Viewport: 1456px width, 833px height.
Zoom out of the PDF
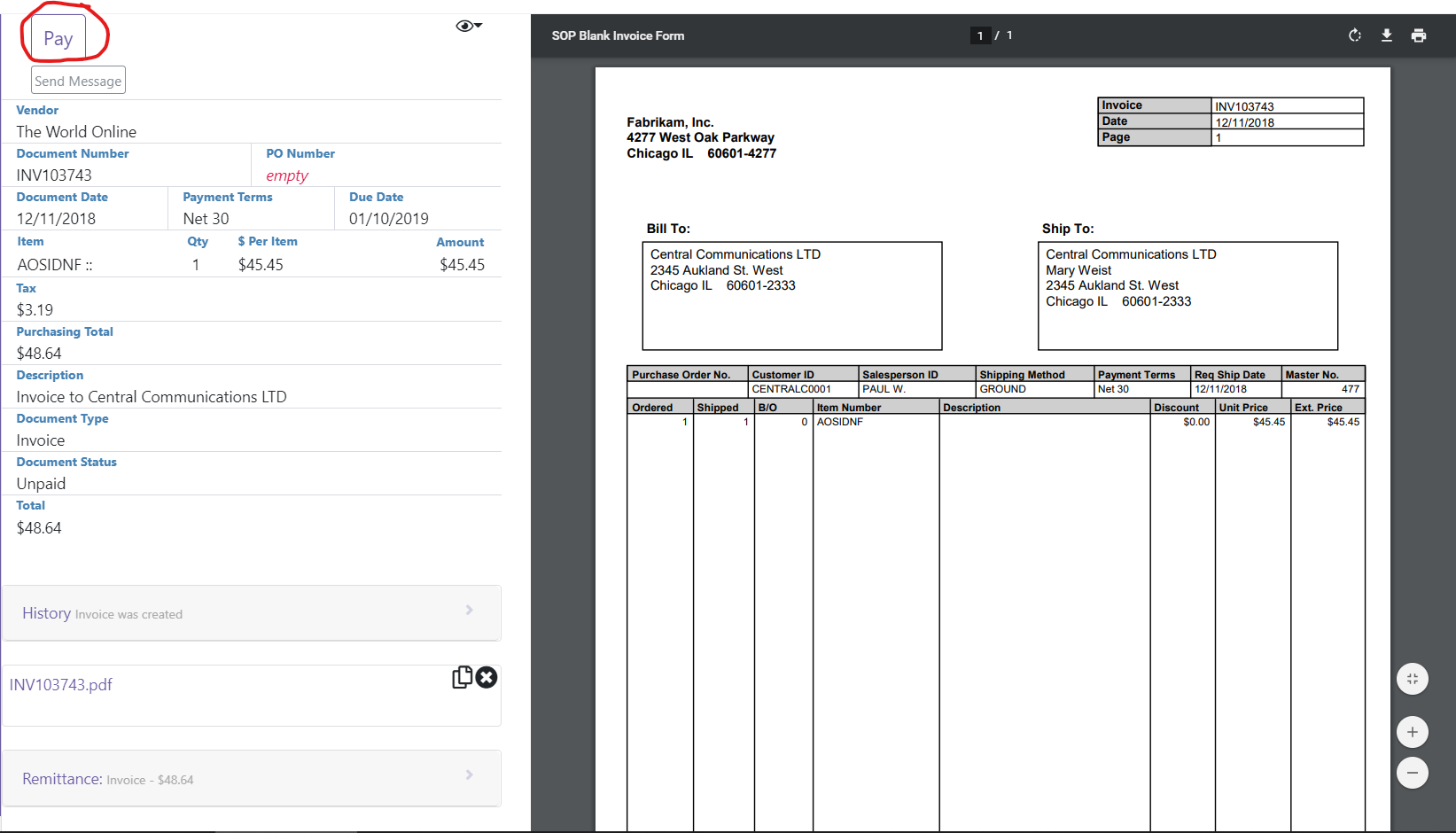tap(1413, 773)
